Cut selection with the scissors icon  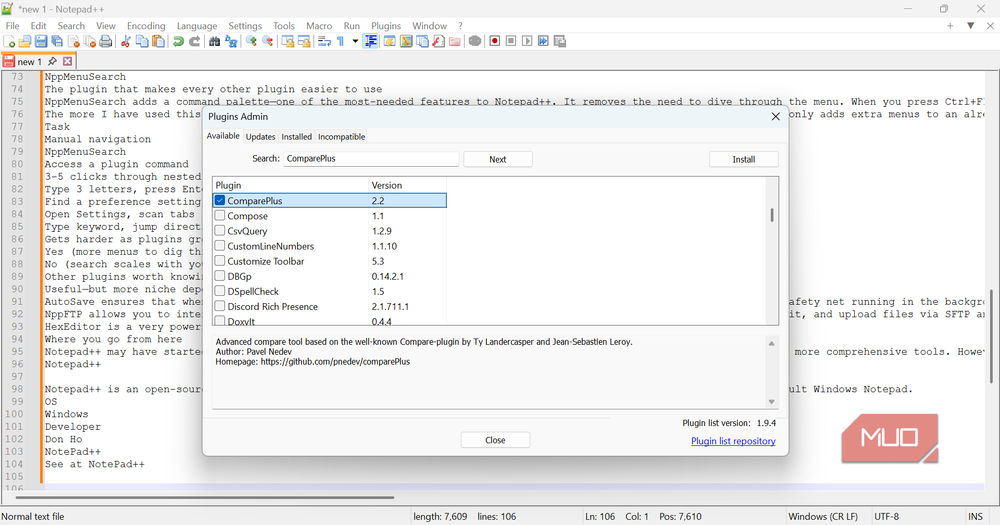pyautogui.click(x=126, y=41)
